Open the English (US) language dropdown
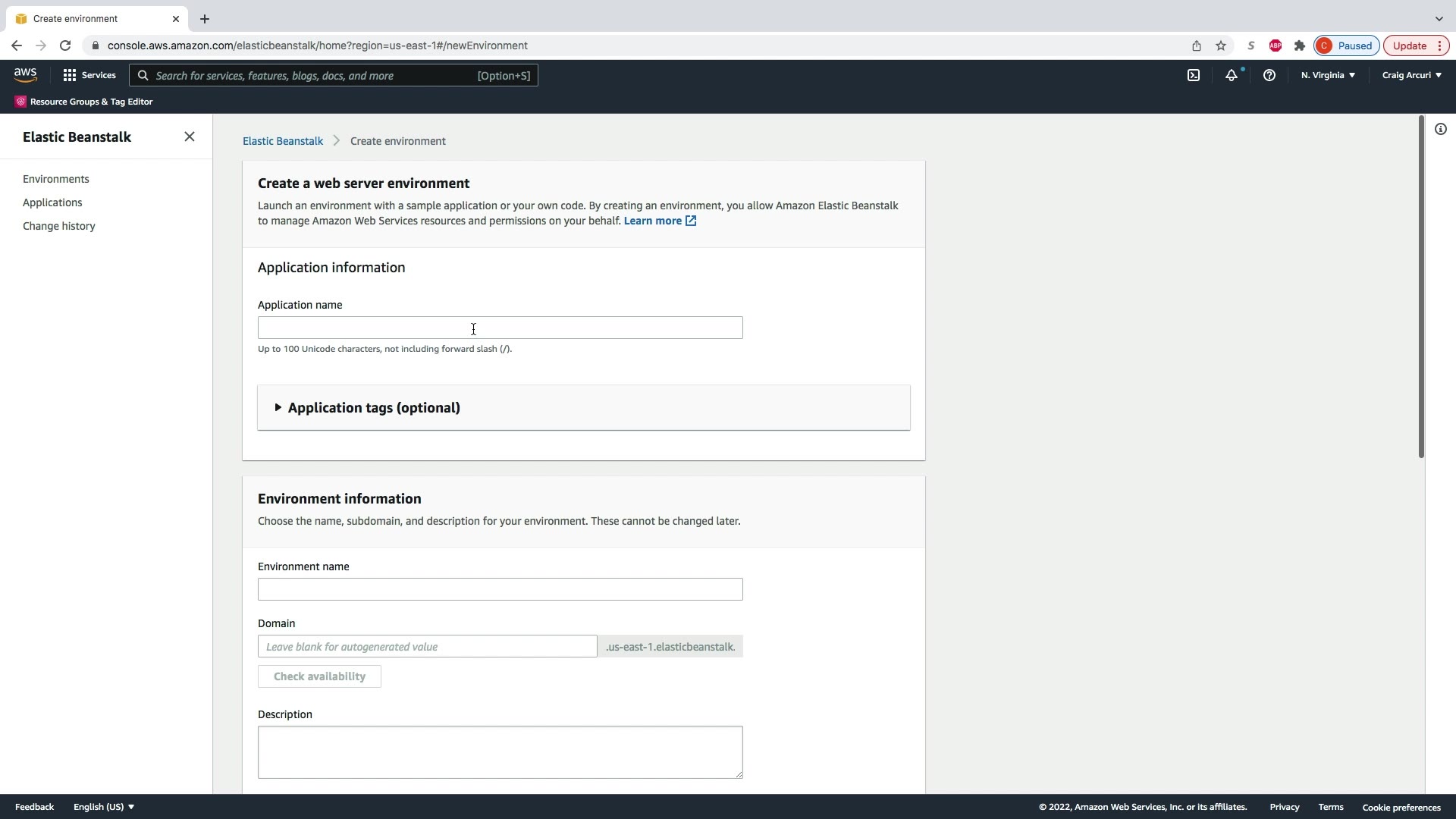The image size is (1456, 819). 104,807
